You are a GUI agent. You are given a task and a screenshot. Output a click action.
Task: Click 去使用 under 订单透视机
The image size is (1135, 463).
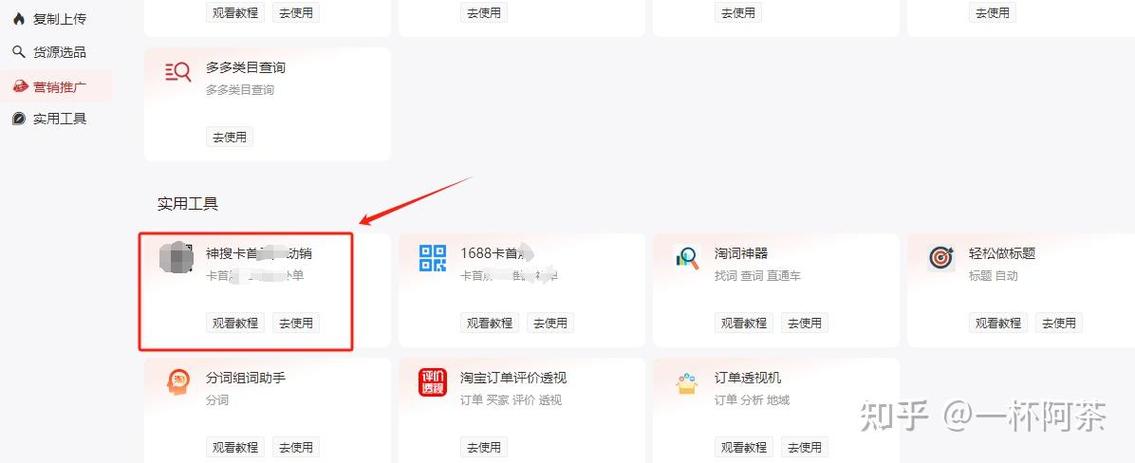point(804,447)
